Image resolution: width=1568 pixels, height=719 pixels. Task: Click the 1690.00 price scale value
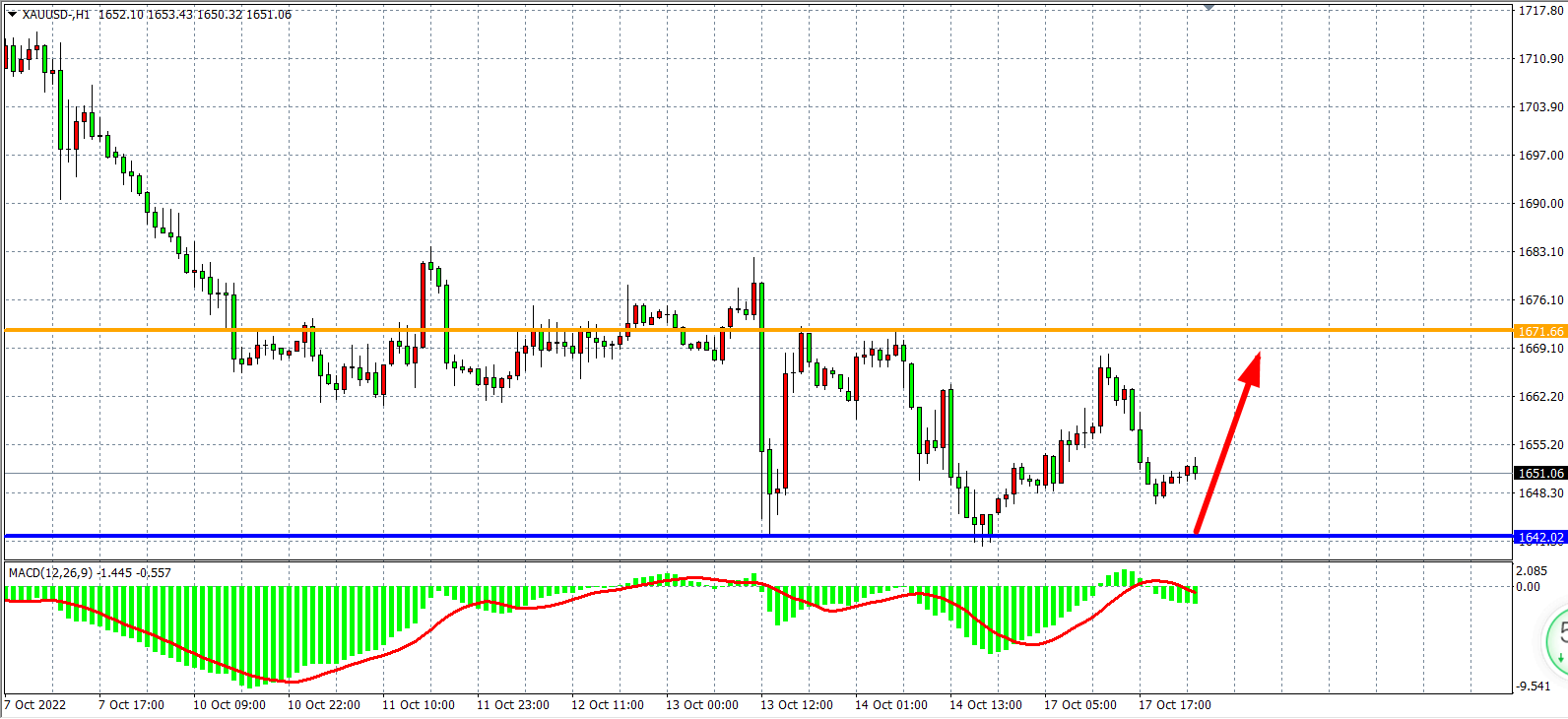1540,204
